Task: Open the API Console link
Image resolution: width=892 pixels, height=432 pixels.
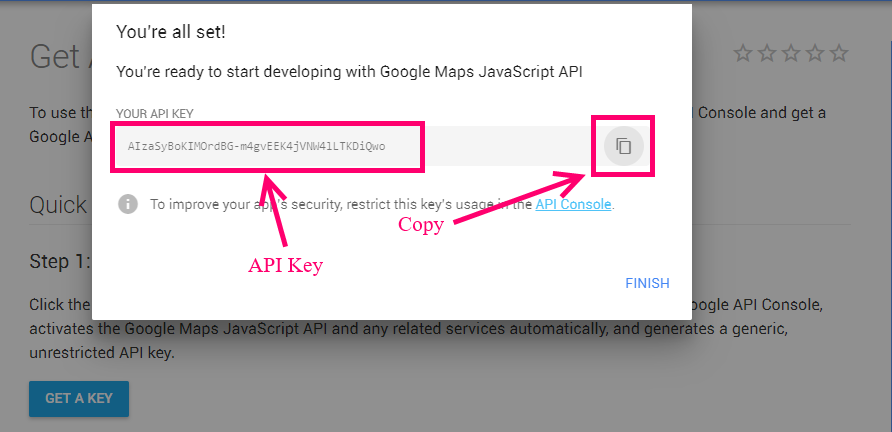Action: pyautogui.click(x=573, y=204)
